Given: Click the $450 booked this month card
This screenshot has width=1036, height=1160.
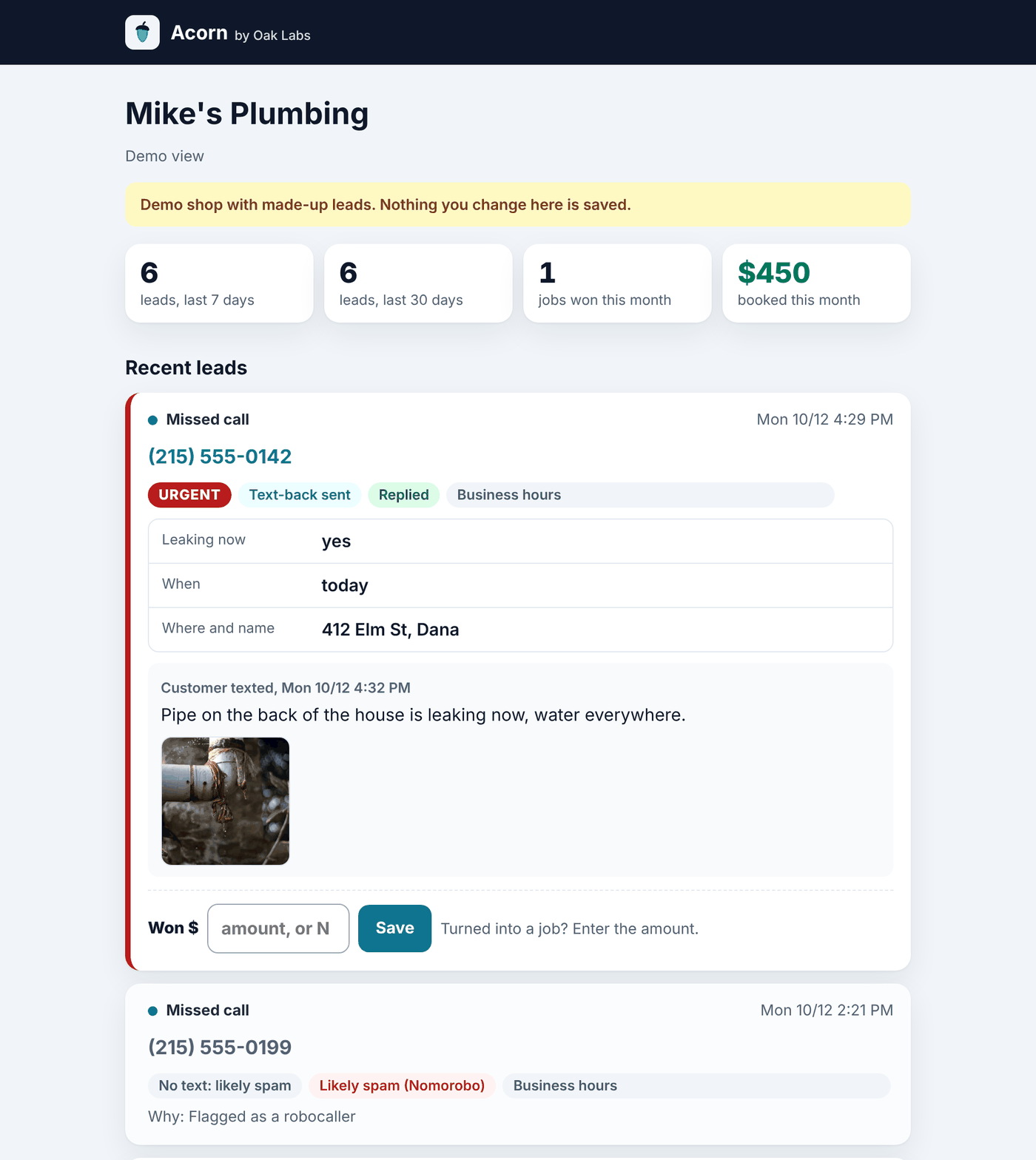Looking at the screenshot, I should (x=816, y=283).
